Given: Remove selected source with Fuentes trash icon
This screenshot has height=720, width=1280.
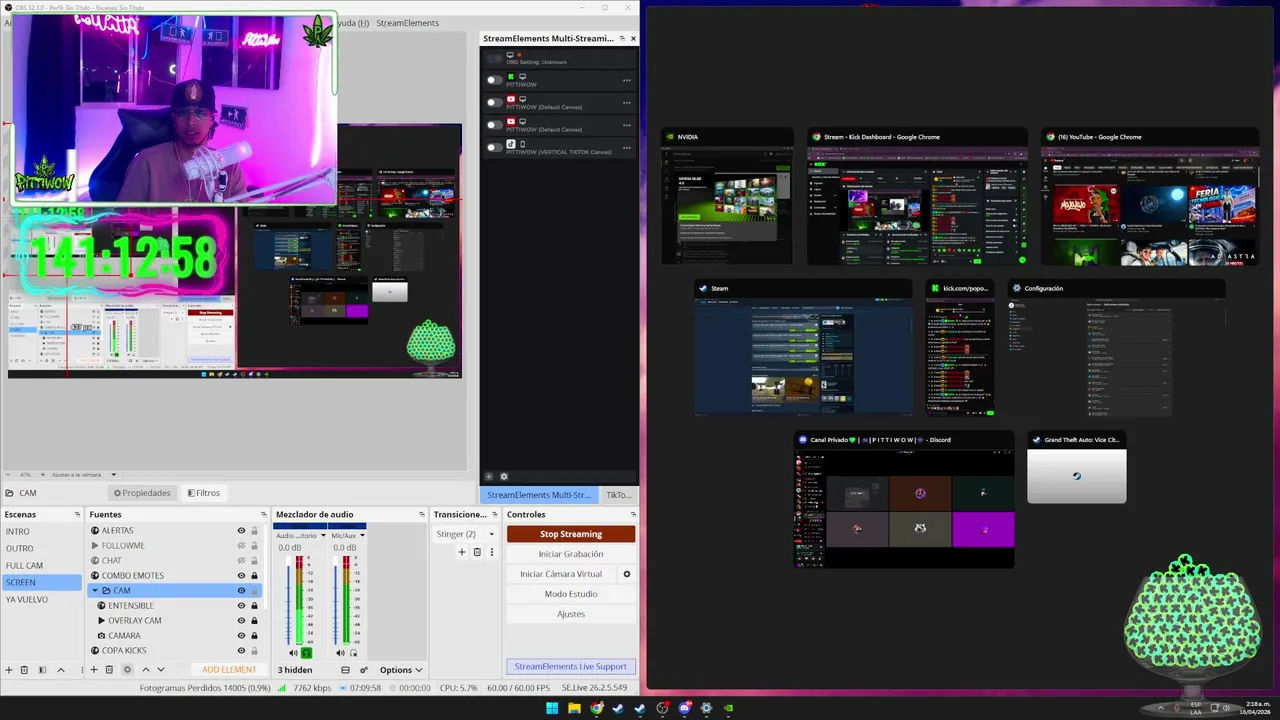Looking at the screenshot, I should (109, 669).
